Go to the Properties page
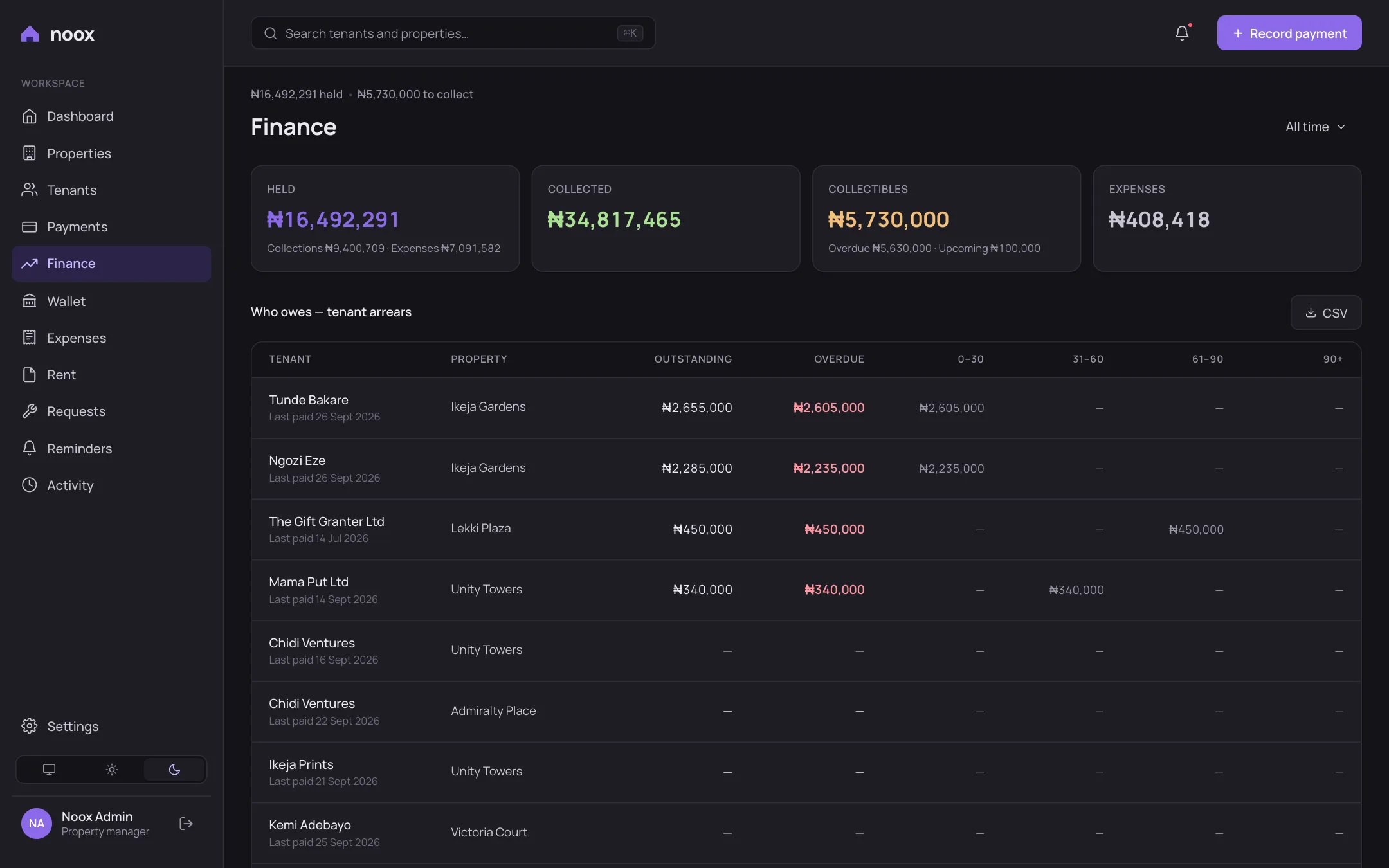This screenshot has height=868, width=1389. (111, 153)
